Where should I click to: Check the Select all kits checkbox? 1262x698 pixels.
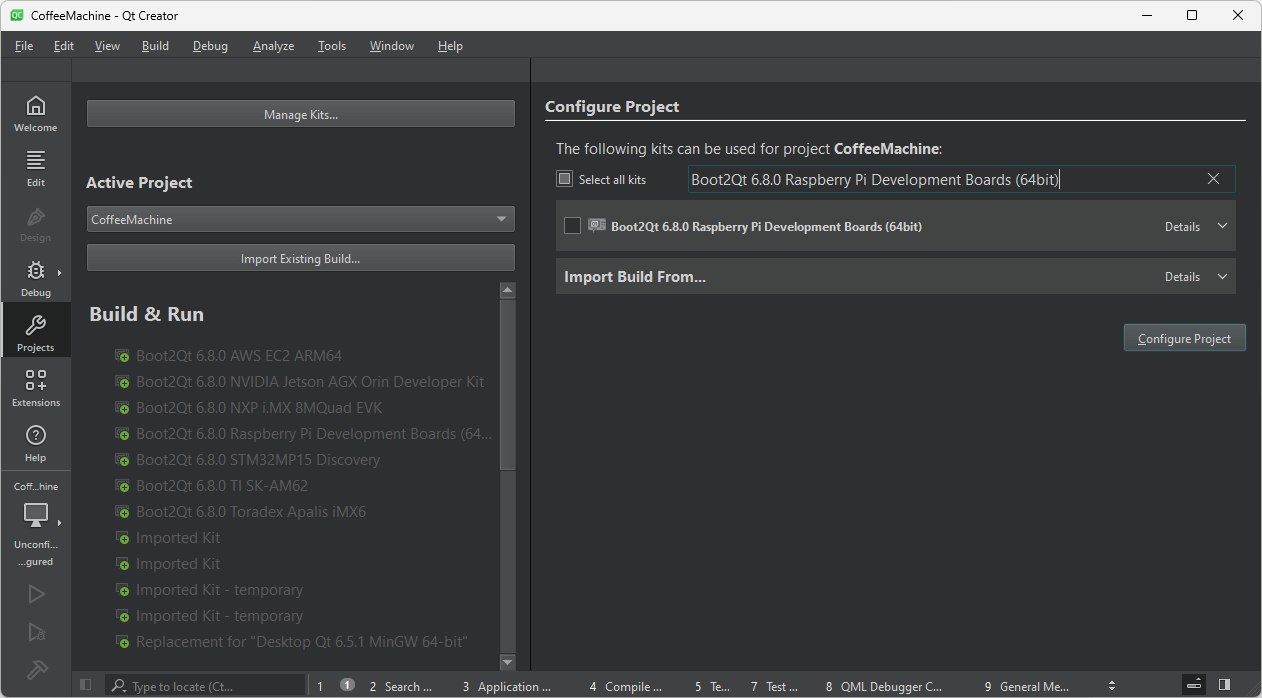[x=565, y=179]
